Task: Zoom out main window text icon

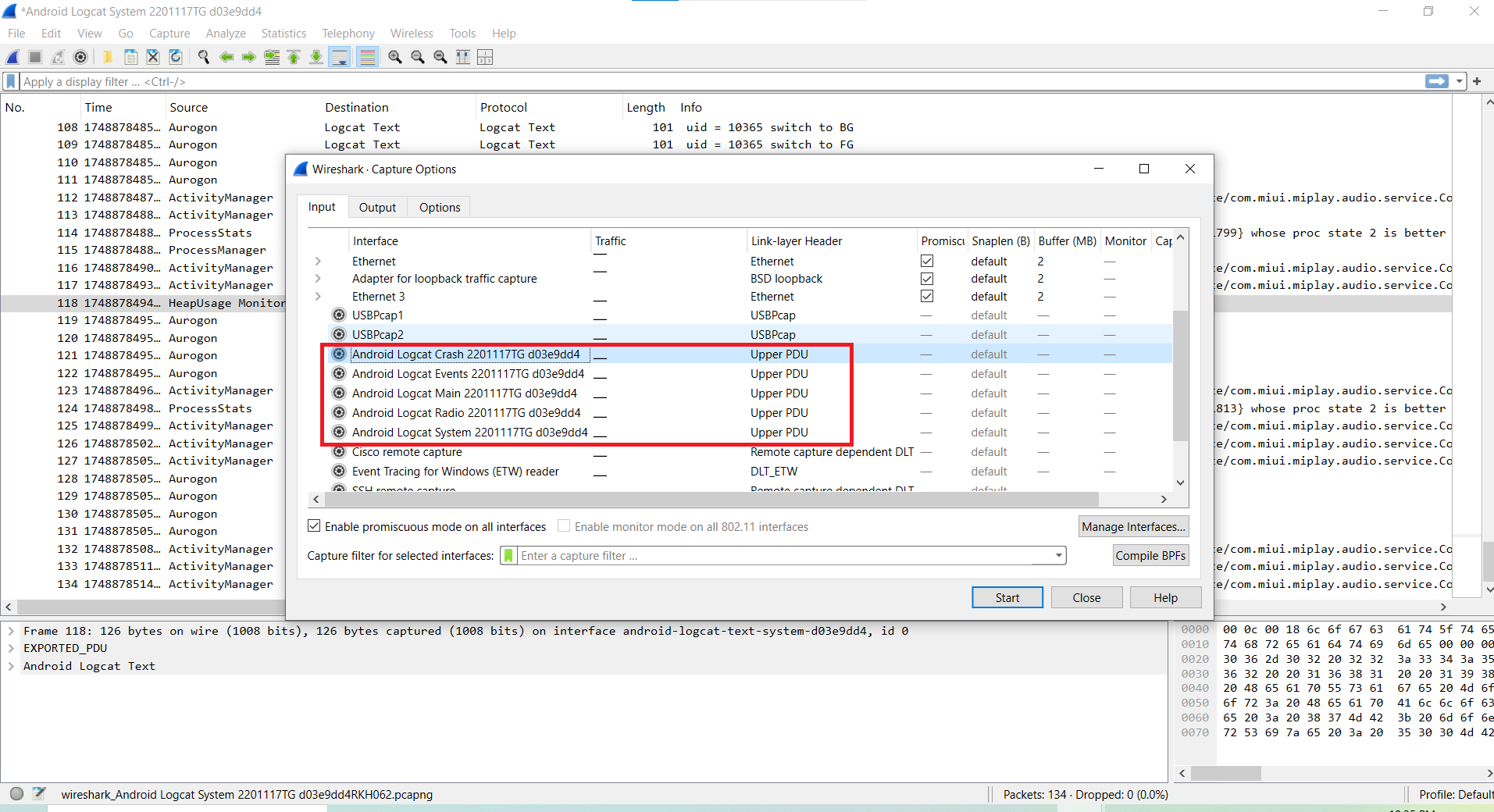Action: [418, 57]
